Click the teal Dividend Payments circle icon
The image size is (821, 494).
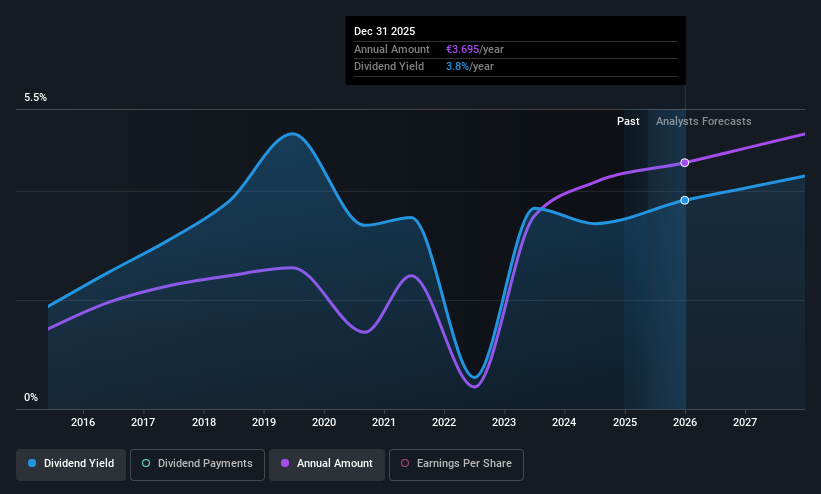(x=146, y=463)
